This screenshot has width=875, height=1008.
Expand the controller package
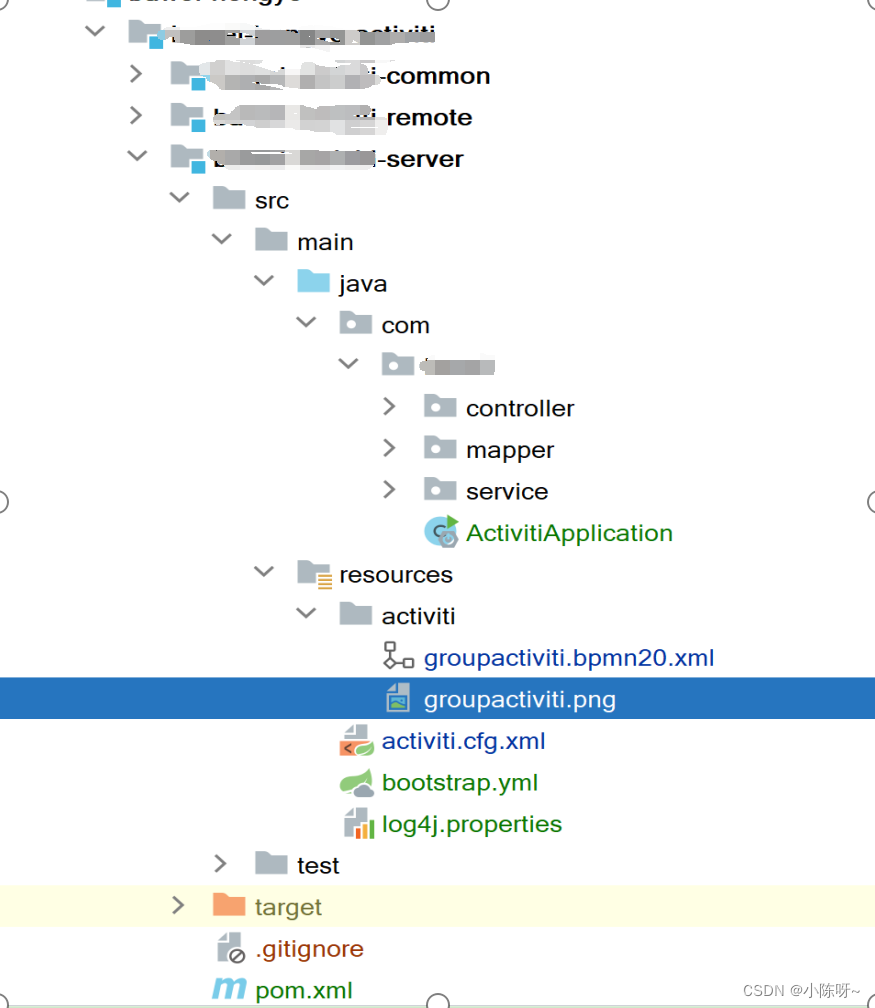coord(390,407)
